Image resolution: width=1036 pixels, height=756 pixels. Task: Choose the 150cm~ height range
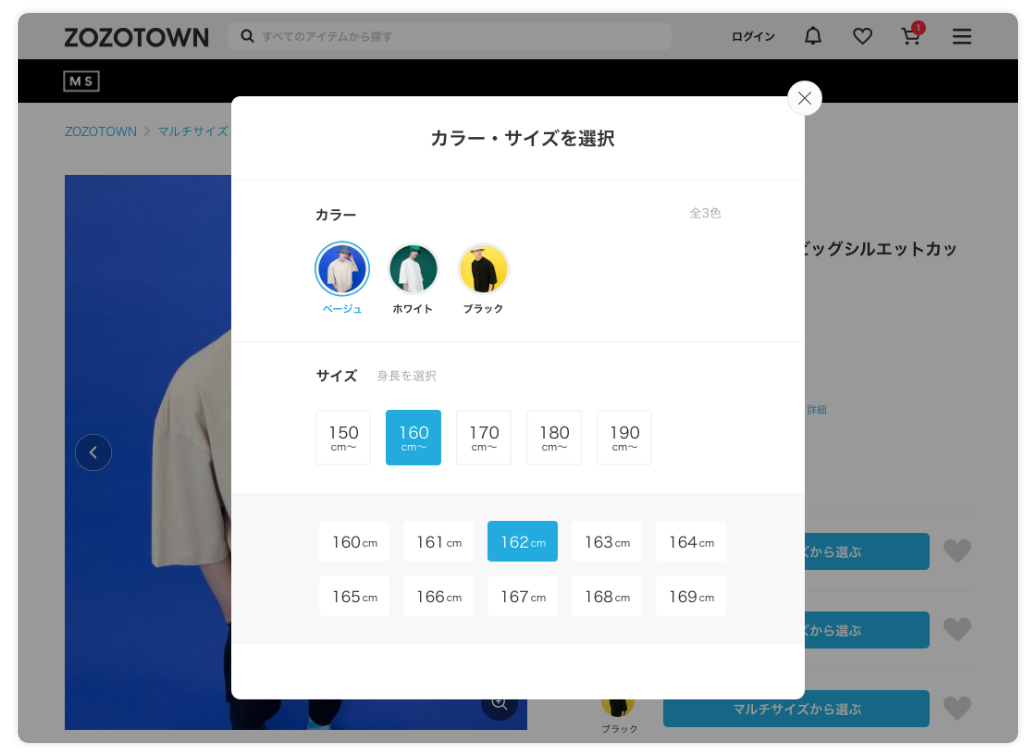[343, 437]
